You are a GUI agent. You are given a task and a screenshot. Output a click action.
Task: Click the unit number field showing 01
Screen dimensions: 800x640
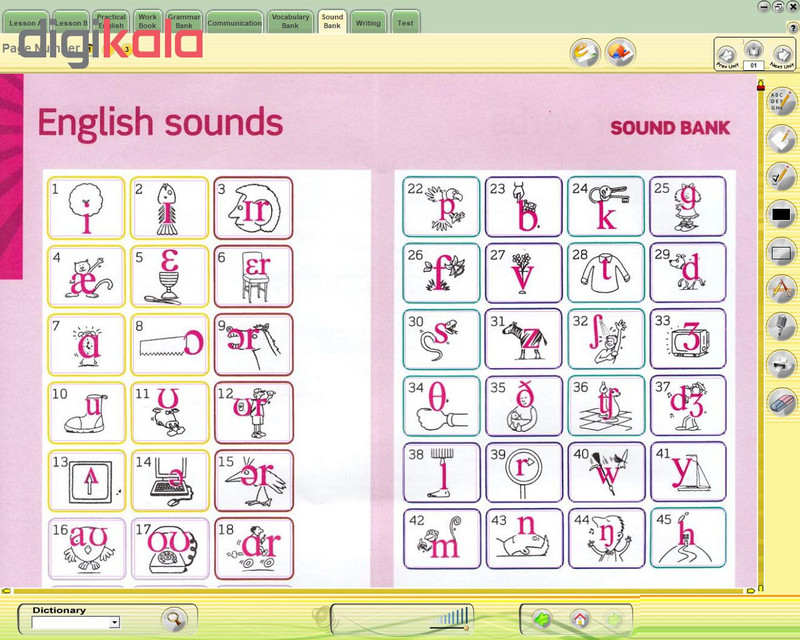[x=754, y=65]
